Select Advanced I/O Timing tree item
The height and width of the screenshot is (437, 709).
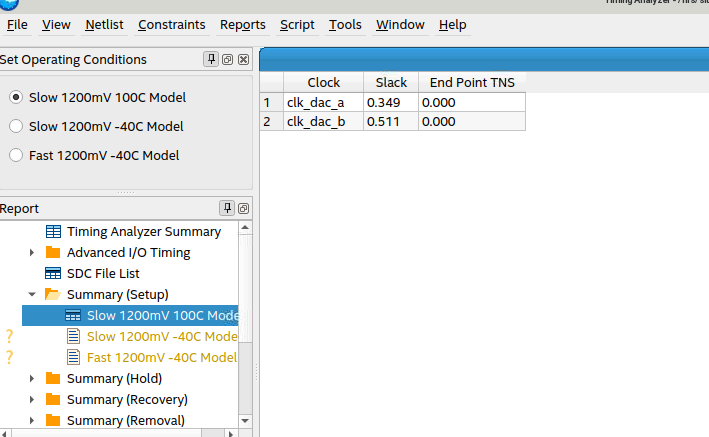pyautogui.click(x=128, y=252)
